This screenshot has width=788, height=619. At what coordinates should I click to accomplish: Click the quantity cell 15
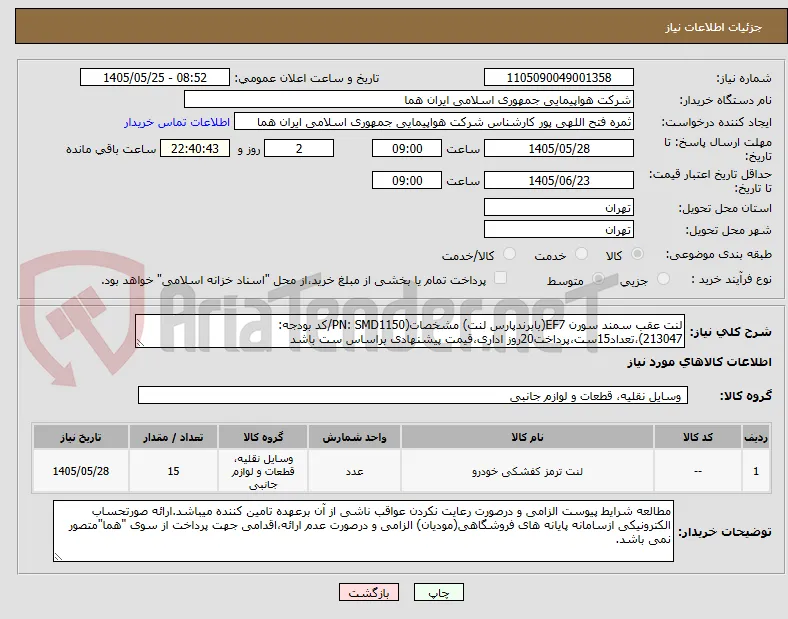point(173,471)
